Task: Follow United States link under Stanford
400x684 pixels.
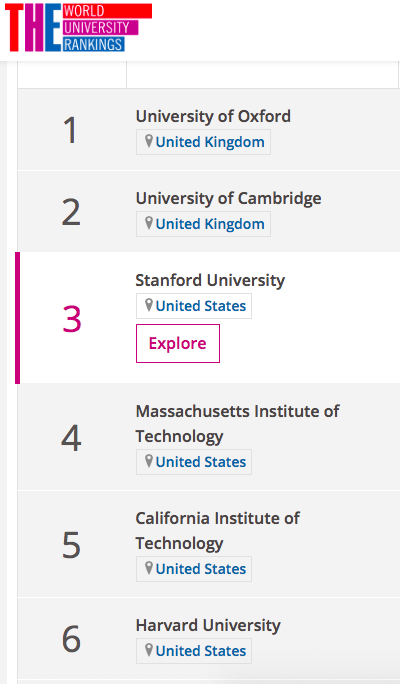Action: coord(201,306)
